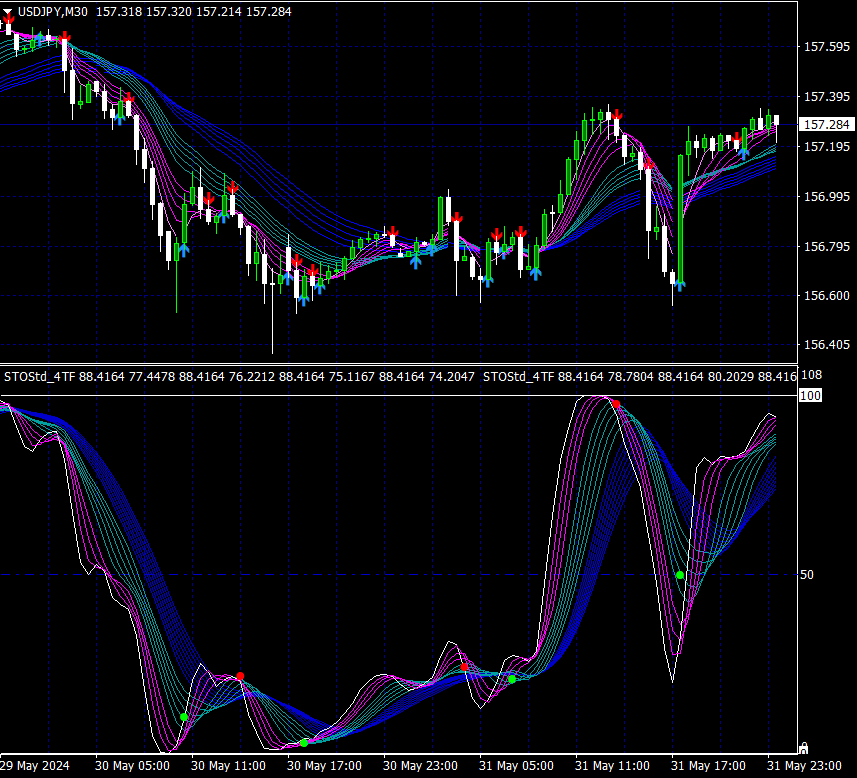The height and width of the screenshot is (778, 857).
Task: Click the 31 May 23:00 time label
Action: click(x=805, y=765)
